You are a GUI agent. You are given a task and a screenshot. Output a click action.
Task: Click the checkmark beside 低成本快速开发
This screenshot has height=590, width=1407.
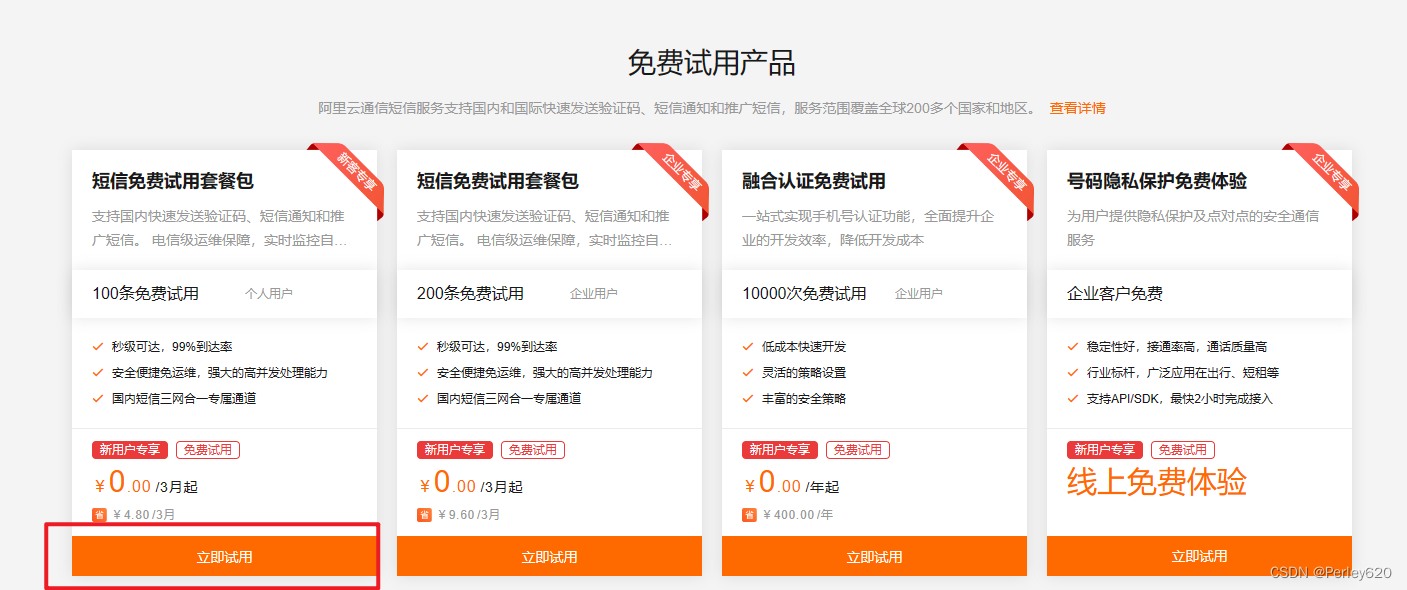tap(748, 347)
